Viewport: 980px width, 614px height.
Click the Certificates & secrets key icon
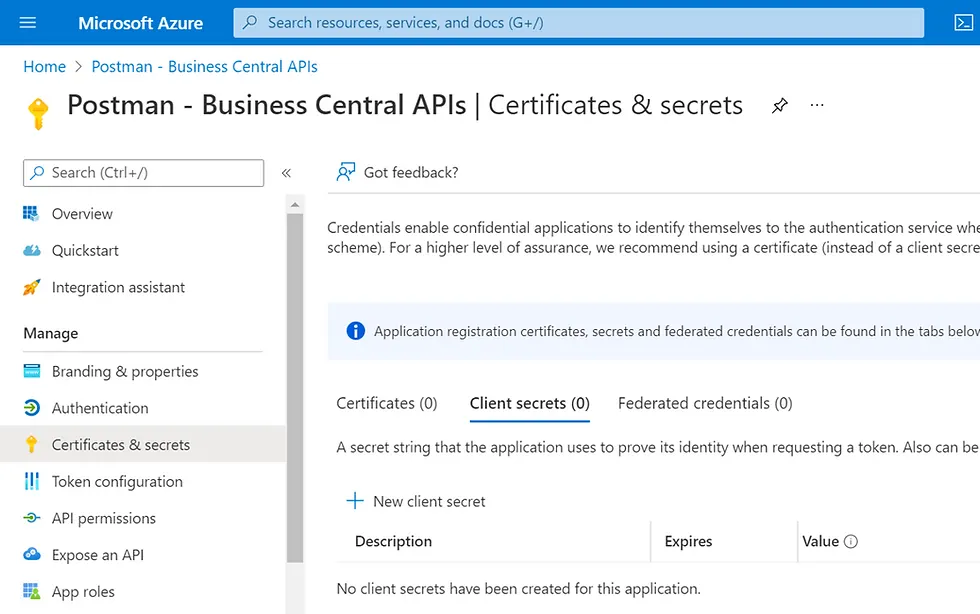tap(31, 445)
